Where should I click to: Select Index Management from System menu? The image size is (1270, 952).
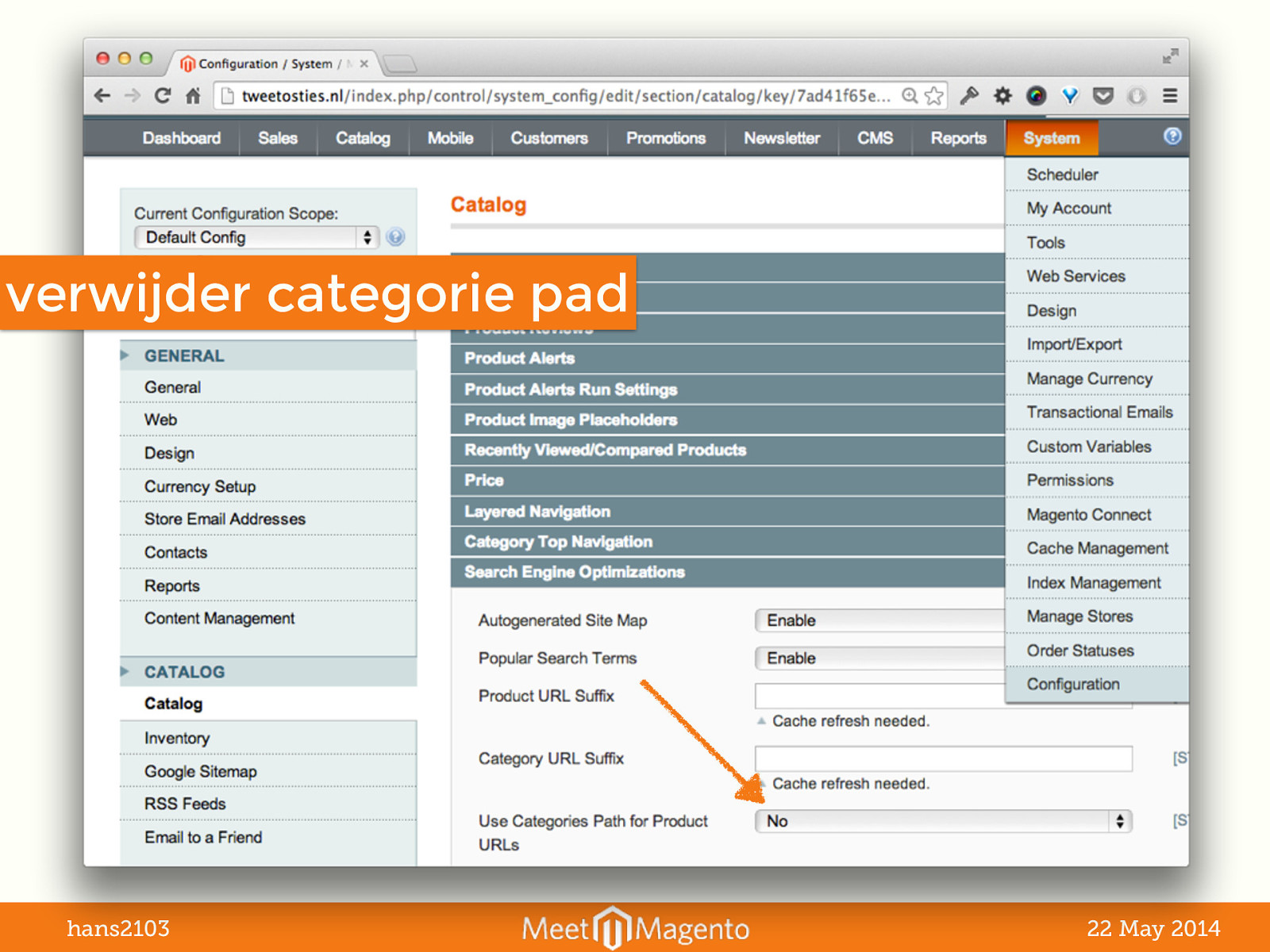coord(1097,583)
